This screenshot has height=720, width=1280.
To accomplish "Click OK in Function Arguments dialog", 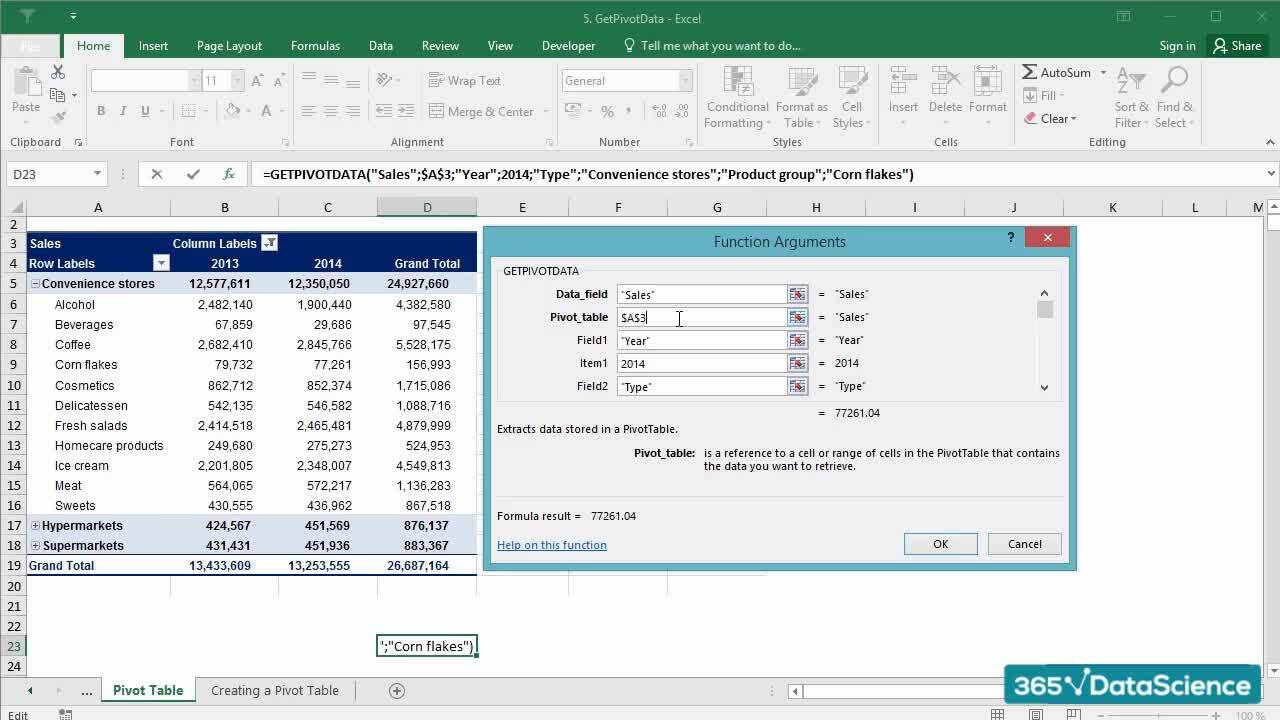I will [940, 544].
